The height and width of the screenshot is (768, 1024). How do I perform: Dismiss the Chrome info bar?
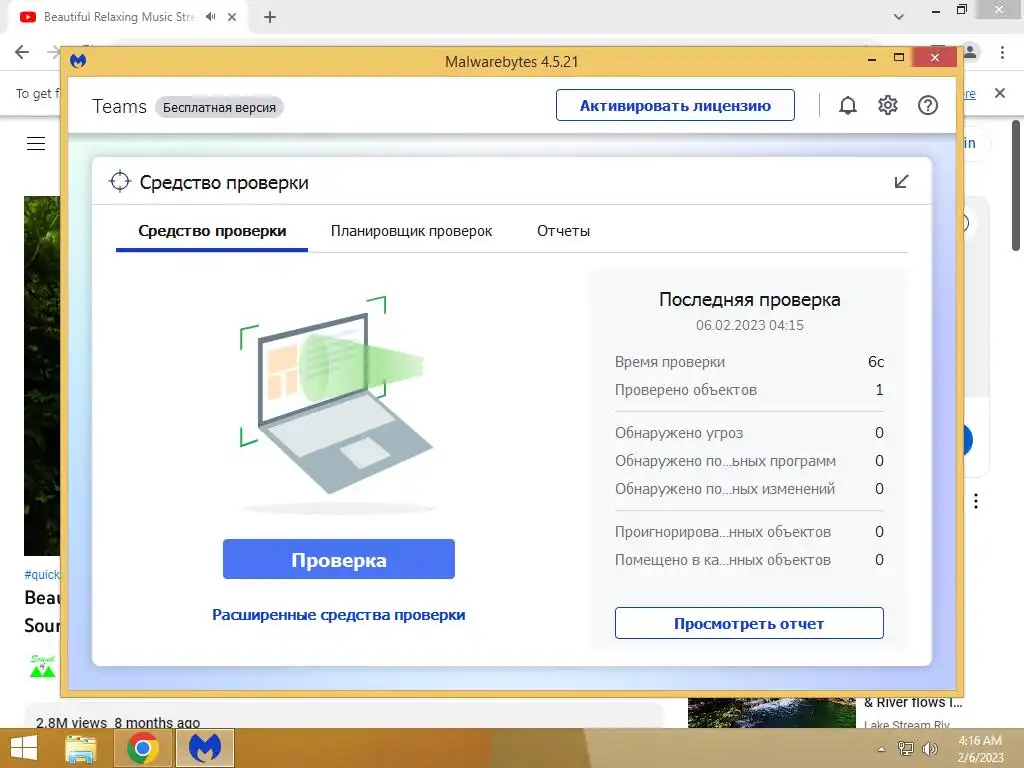(1000, 93)
